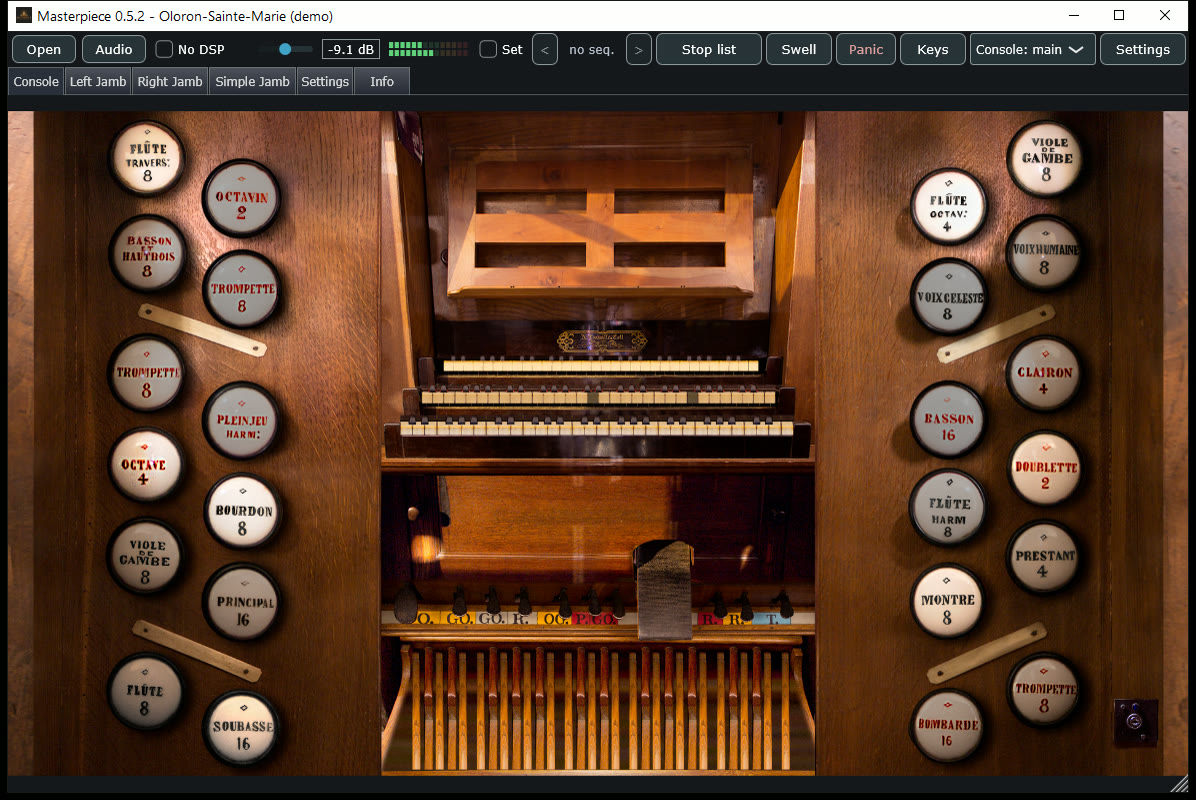Click the blue volume slider handle
The height and width of the screenshot is (800, 1196).
pyautogui.click(x=285, y=50)
